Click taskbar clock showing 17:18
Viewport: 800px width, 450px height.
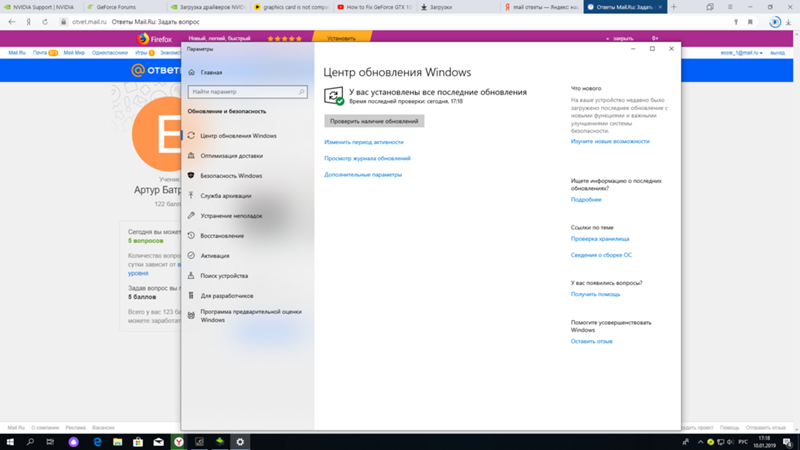click(764, 442)
